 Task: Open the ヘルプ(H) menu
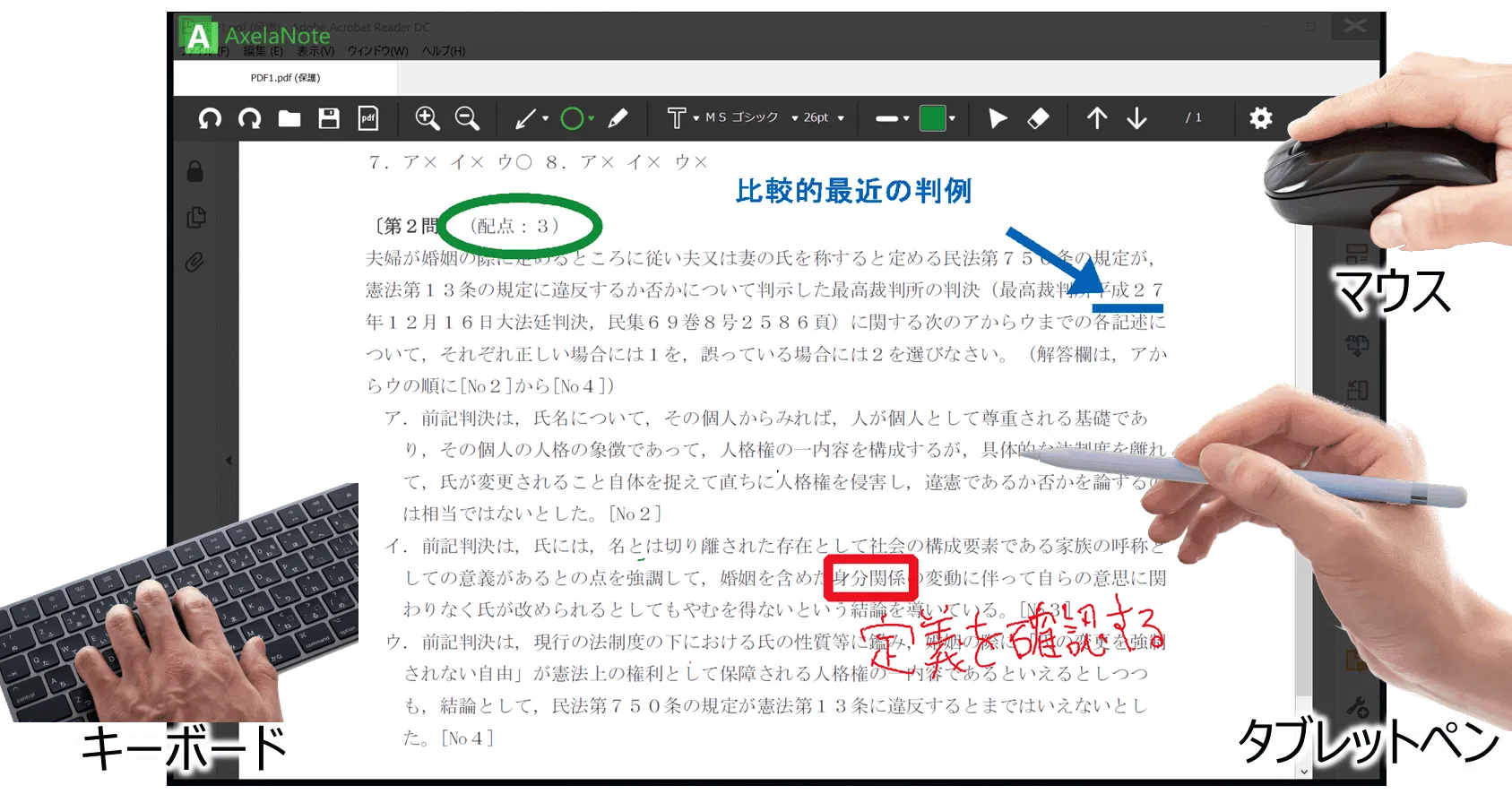(444, 52)
